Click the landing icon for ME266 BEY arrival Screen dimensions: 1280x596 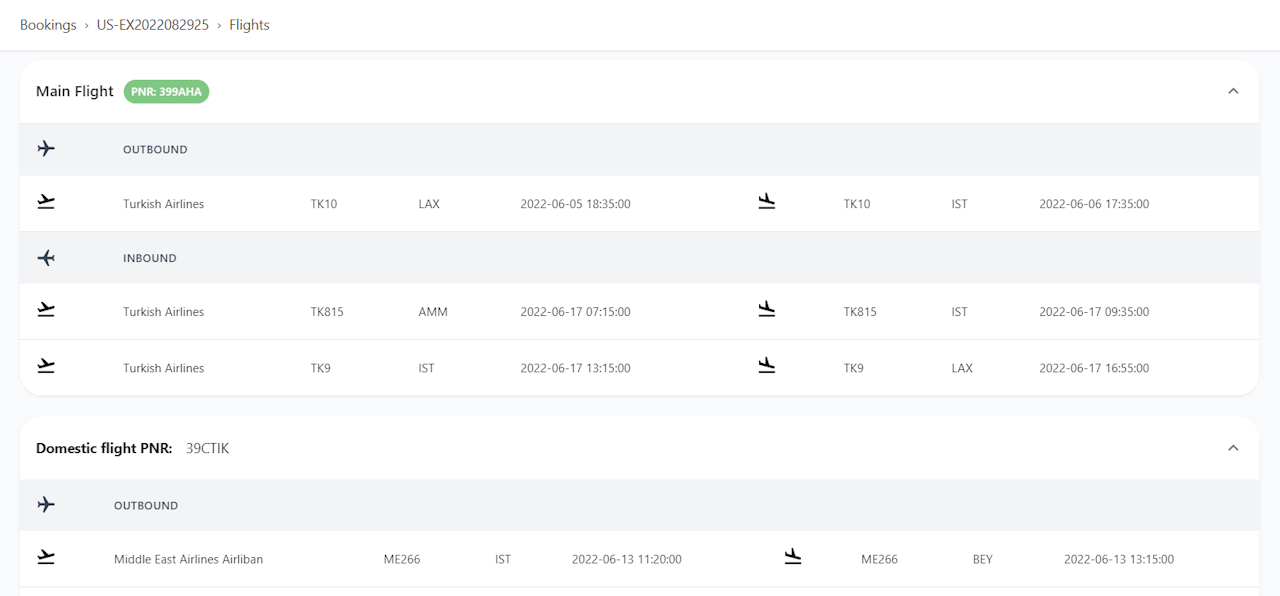793,557
